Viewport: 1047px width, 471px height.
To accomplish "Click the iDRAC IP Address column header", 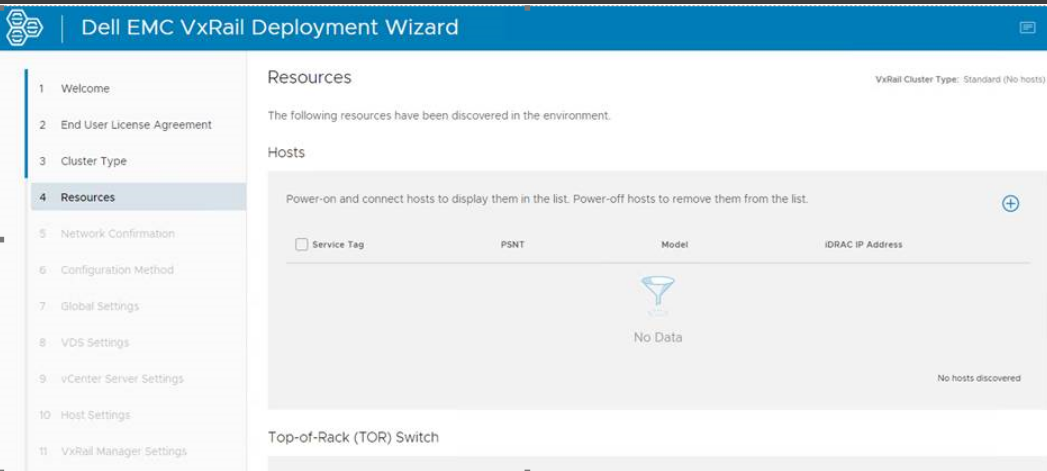I will click(863, 245).
